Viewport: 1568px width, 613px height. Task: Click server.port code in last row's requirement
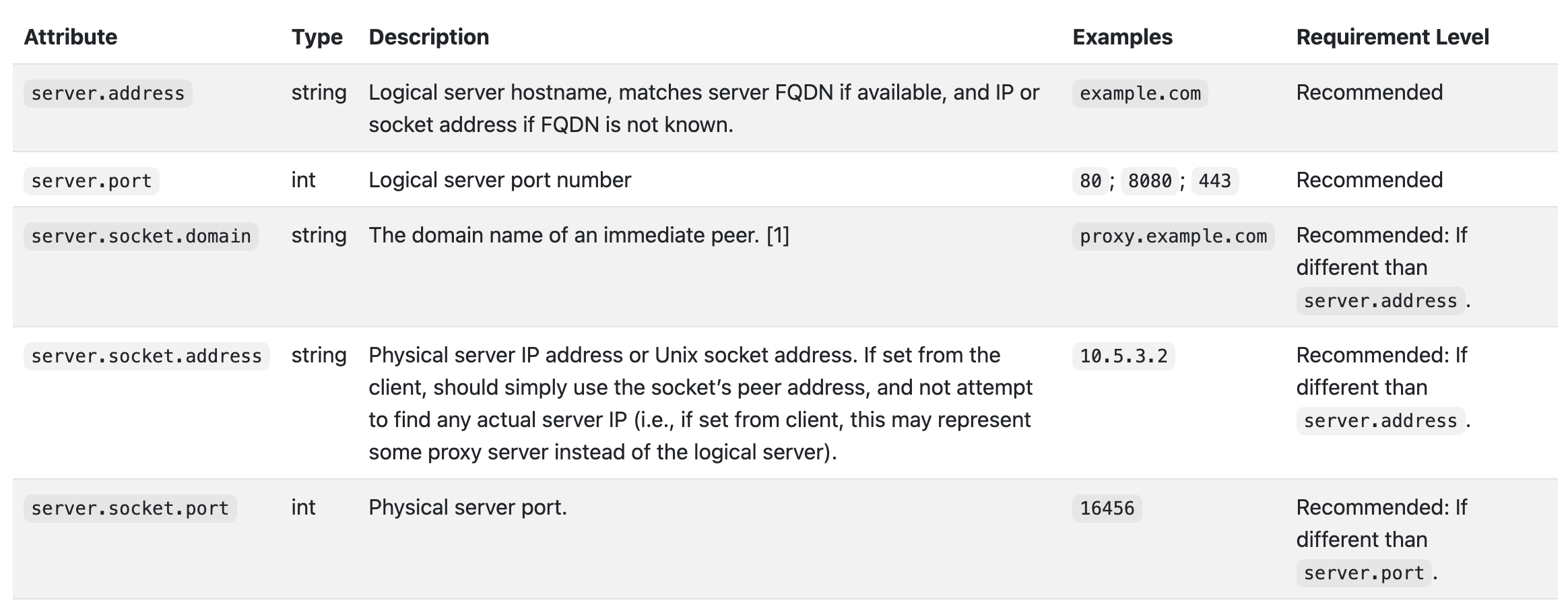click(x=1364, y=573)
